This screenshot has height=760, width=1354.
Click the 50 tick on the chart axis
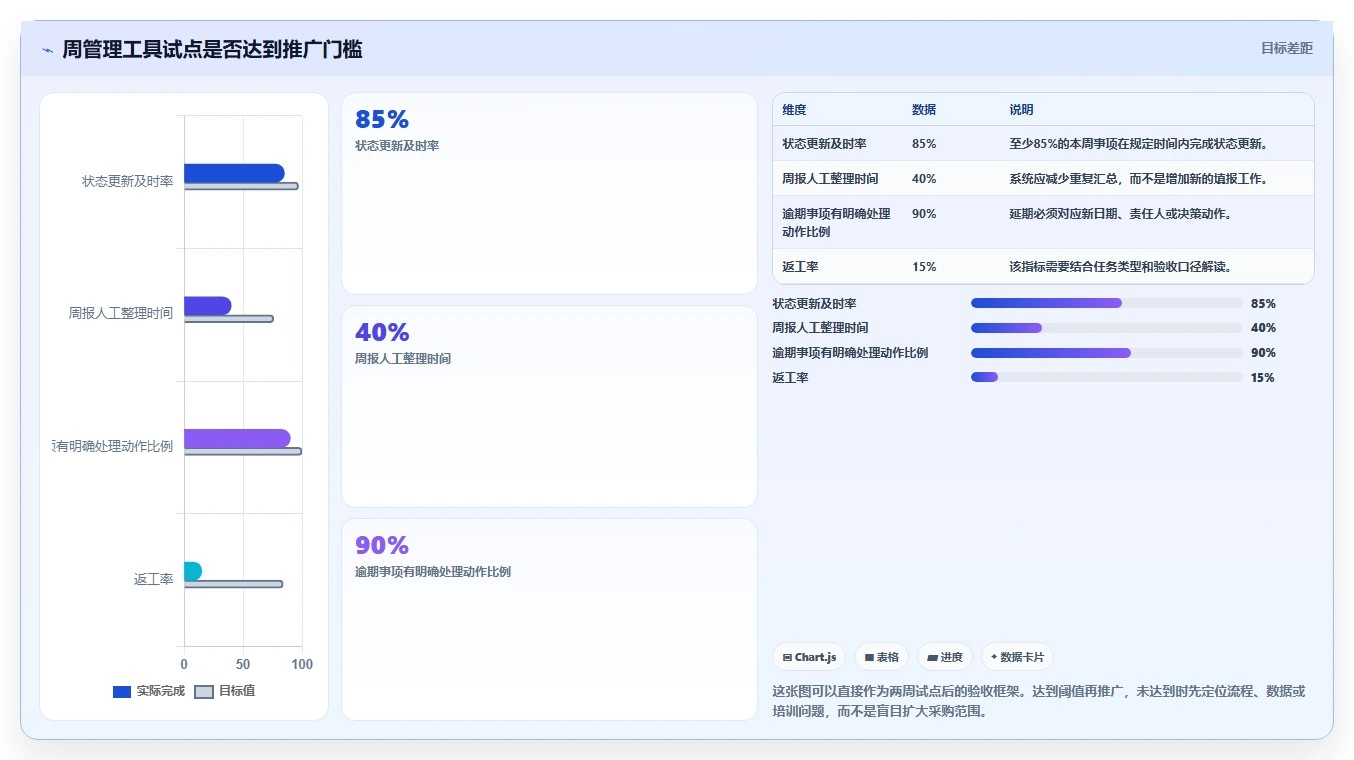243,664
